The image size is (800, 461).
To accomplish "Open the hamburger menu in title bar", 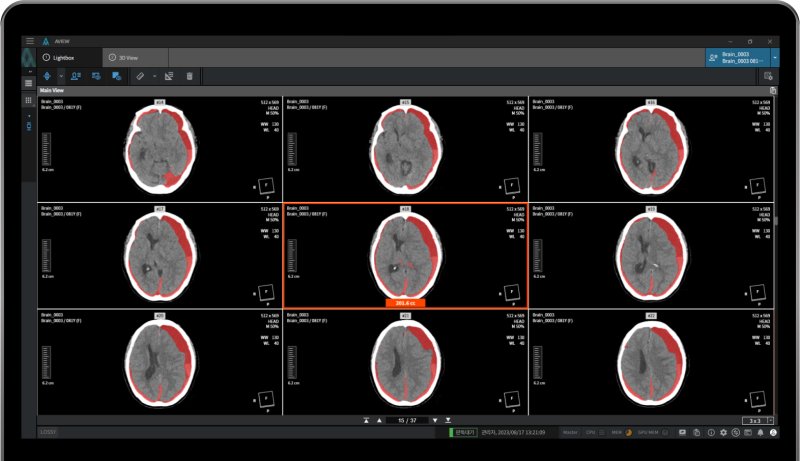I will [x=30, y=42].
